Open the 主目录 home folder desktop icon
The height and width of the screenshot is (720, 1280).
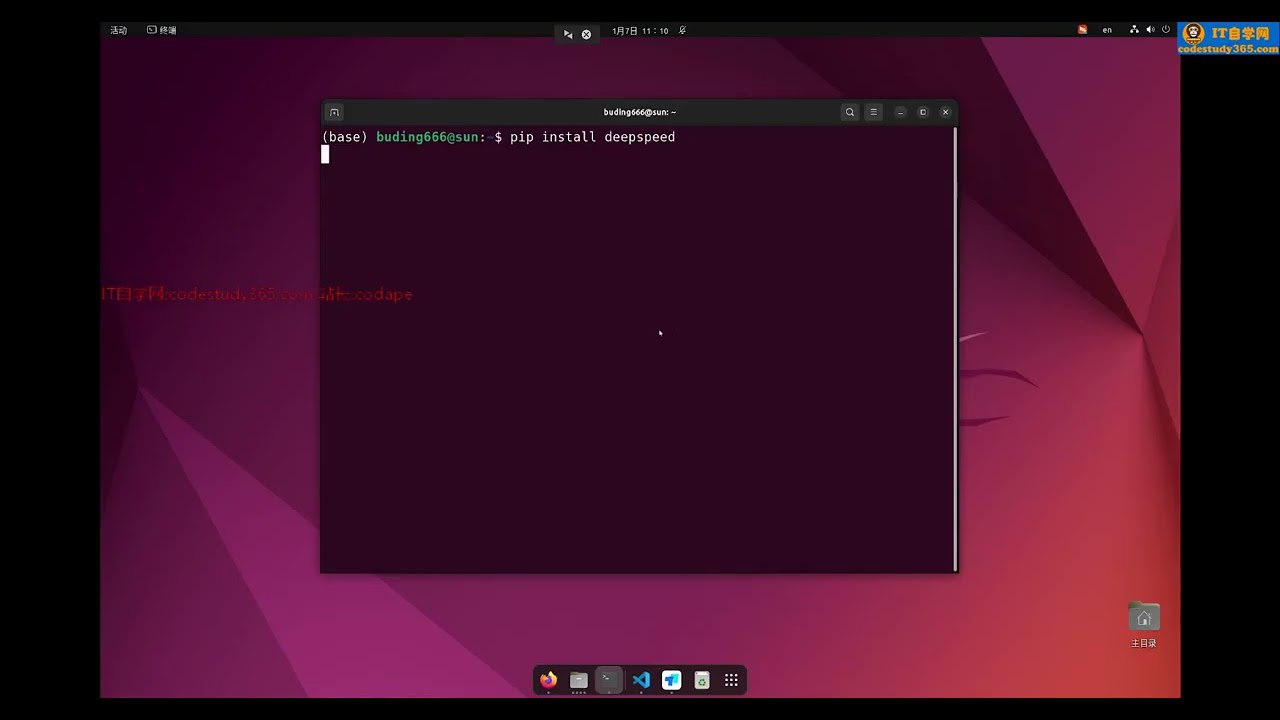(1144, 625)
